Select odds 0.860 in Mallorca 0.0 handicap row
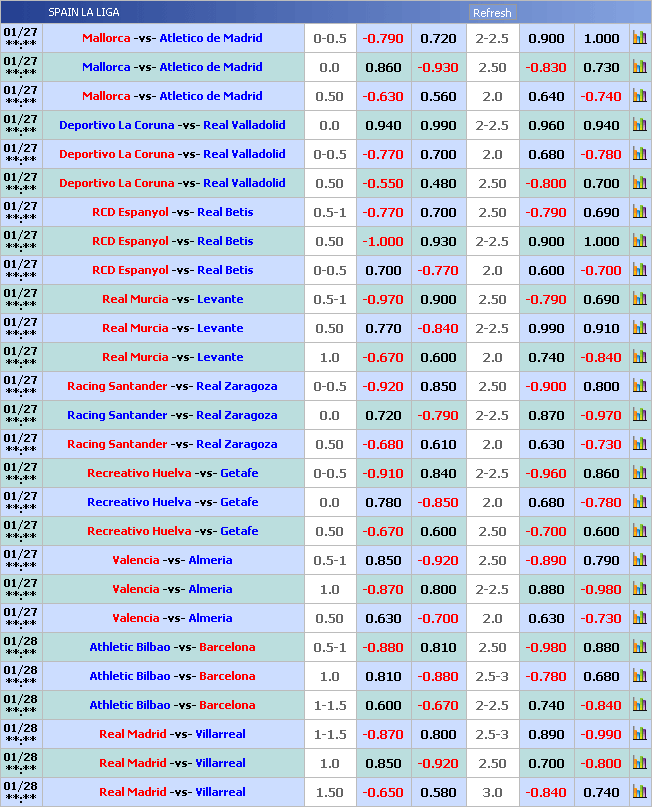 tap(383, 67)
